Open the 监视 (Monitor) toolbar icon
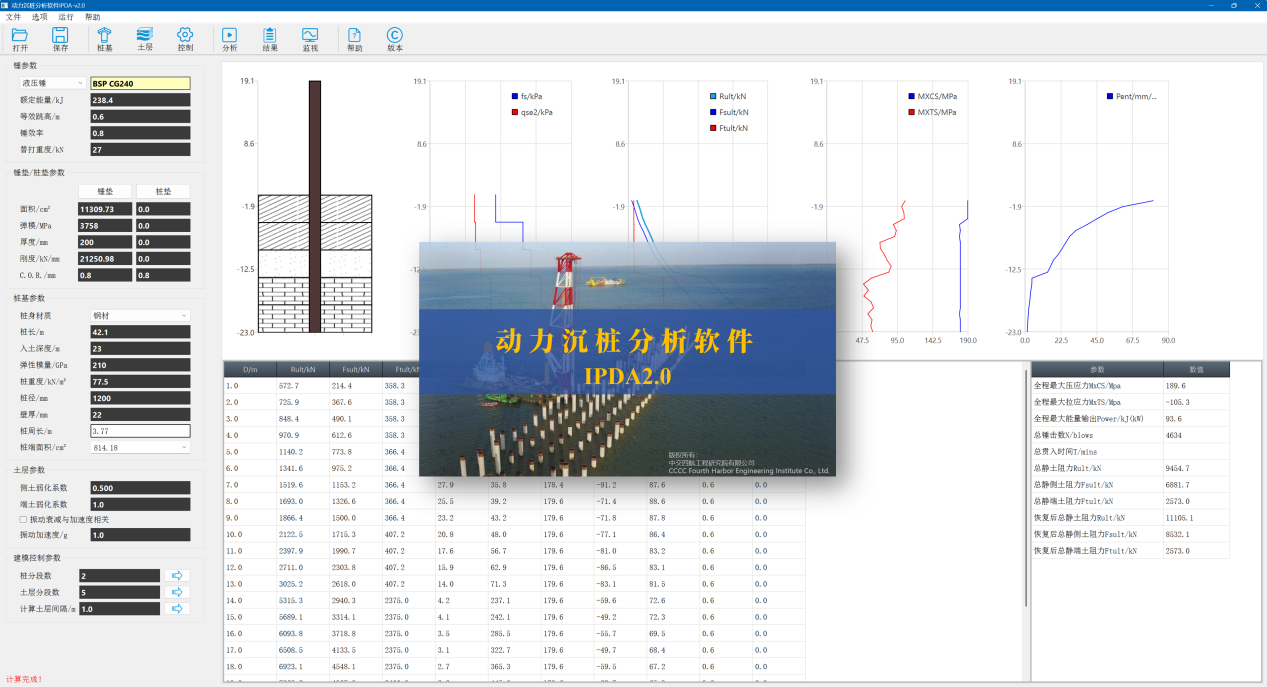The height and width of the screenshot is (687, 1267). pos(310,35)
